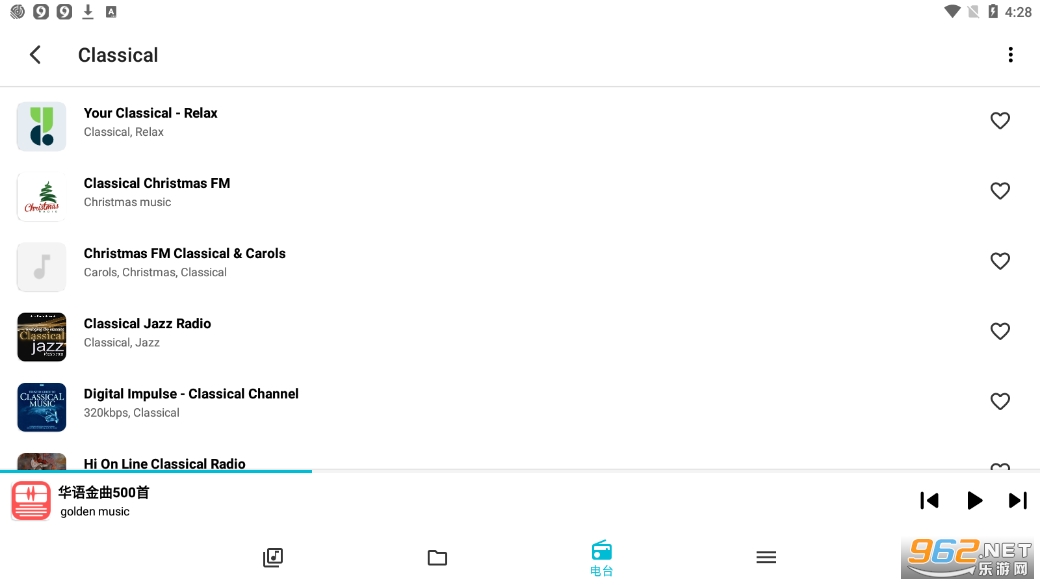Favorite Classical Christmas FM station
The width and height of the screenshot is (1040, 585).
tap(1000, 191)
